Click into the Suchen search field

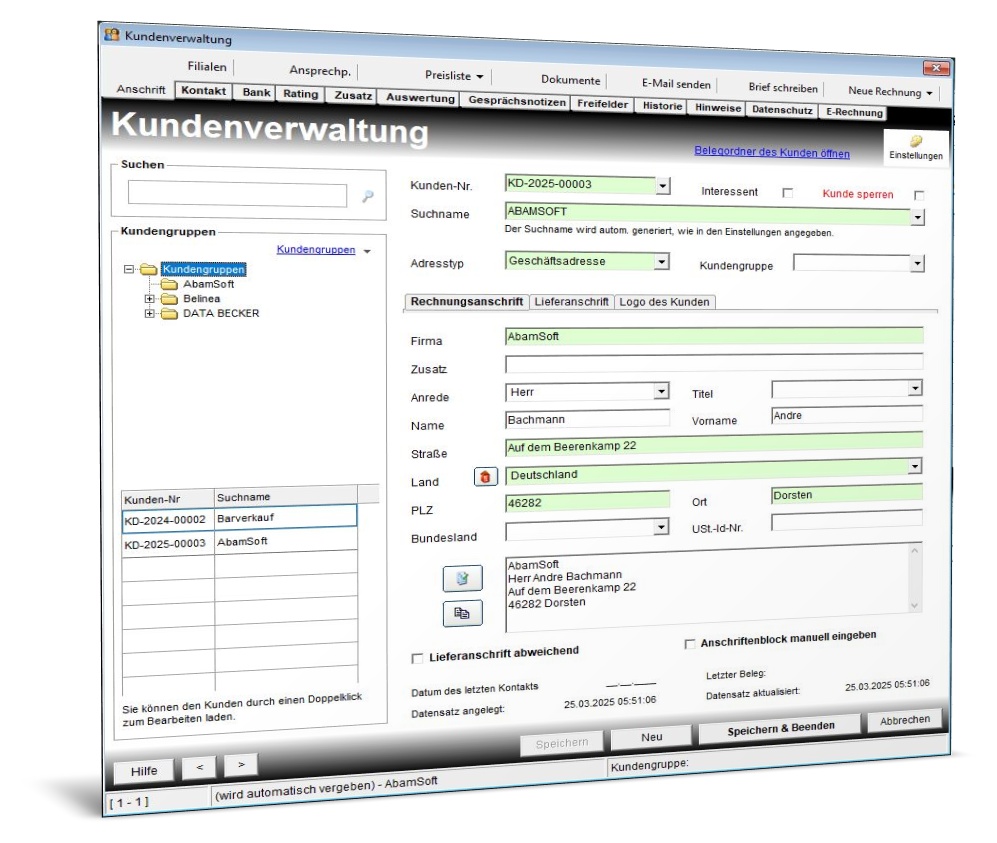pos(237,194)
